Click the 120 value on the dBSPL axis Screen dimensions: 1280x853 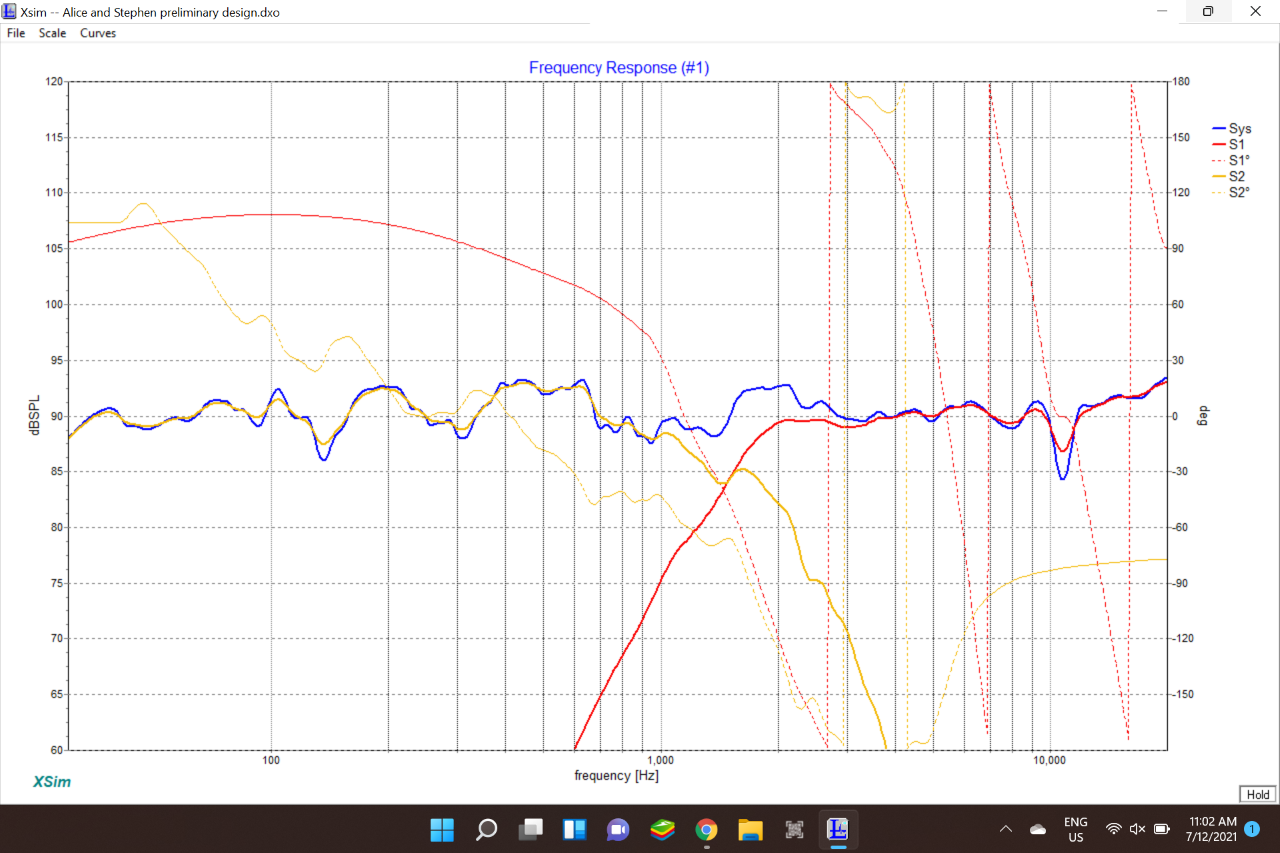(x=54, y=82)
